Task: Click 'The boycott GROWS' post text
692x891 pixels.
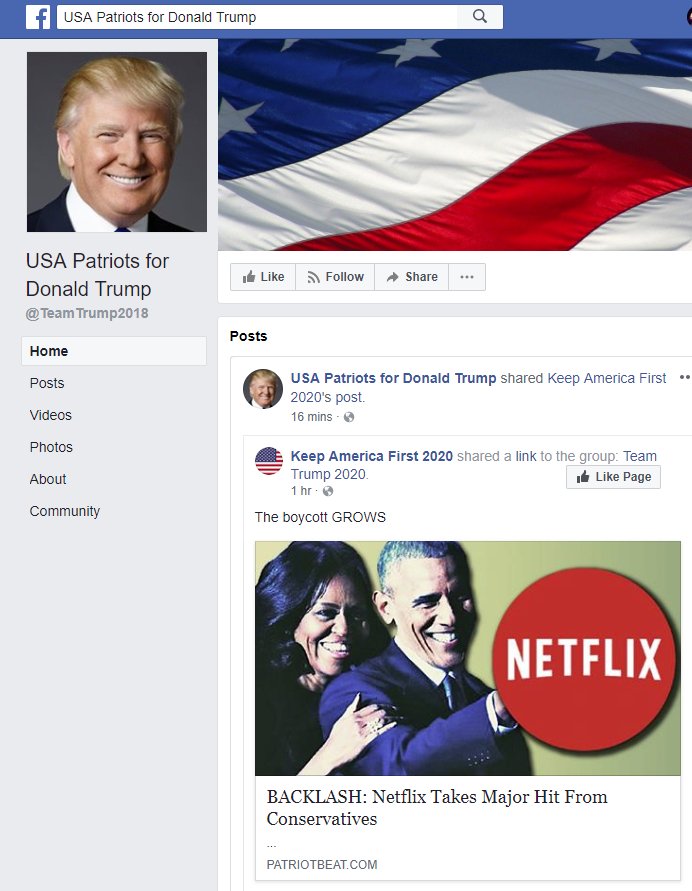Action: pos(320,517)
